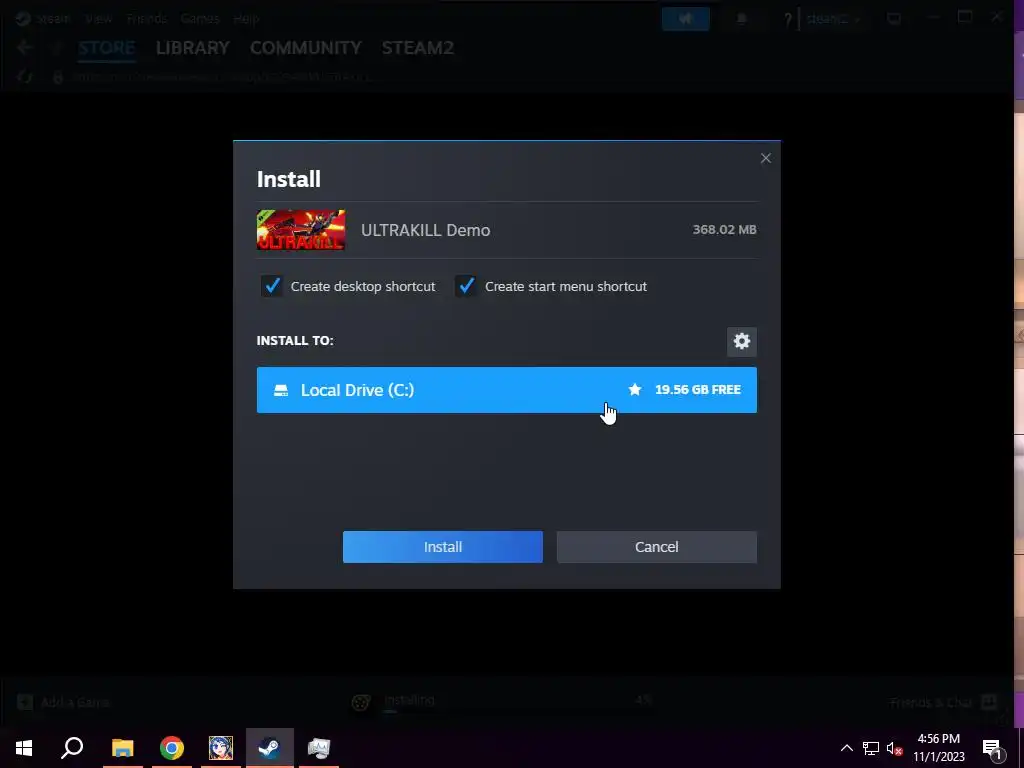Open install location settings gear
This screenshot has width=1024, height=768.
pyautogui.click(x=742, y=342)
